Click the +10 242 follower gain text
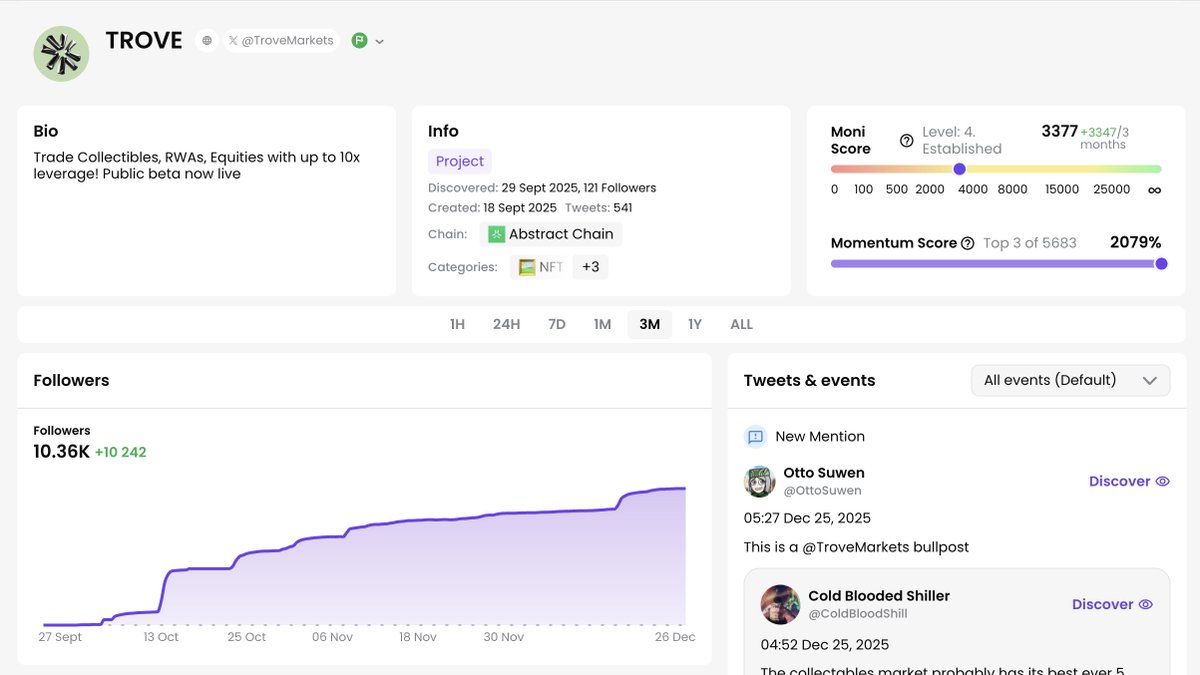Viewport: 1200px width, 675px height. (121, 452)
